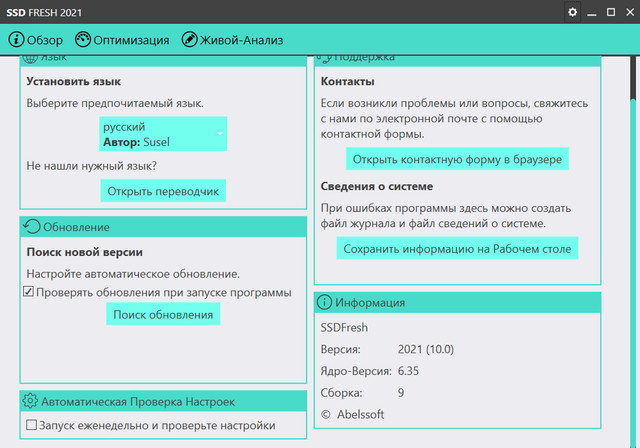Enable the Запуск еженедельно checkbox
This screenshot has height=448, width=640.
[32, 426]
